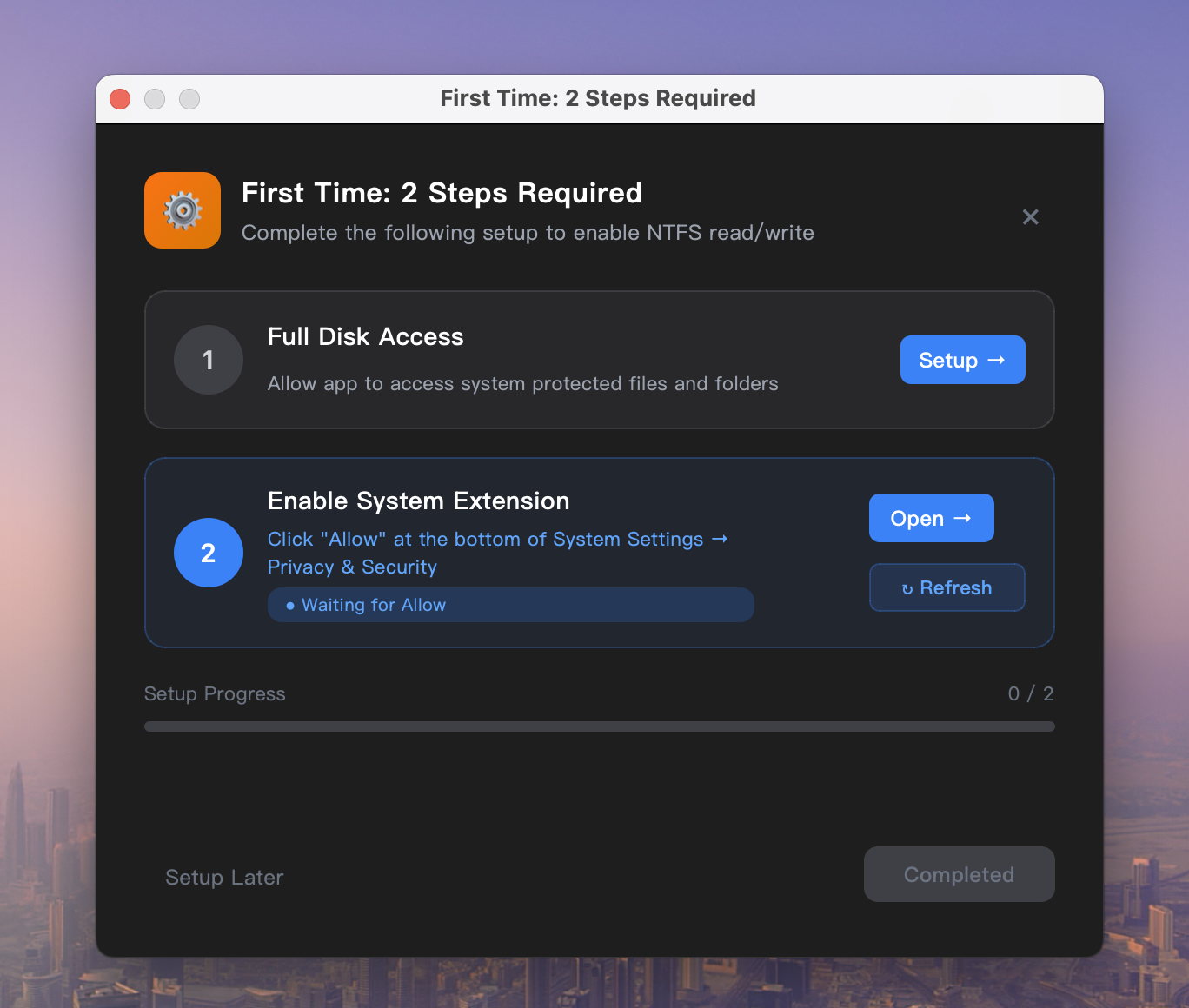Click the orange gear app icon
The height and width of the screenshot is (1008, 1189).
pyautogui.click(x=182, y=210)
